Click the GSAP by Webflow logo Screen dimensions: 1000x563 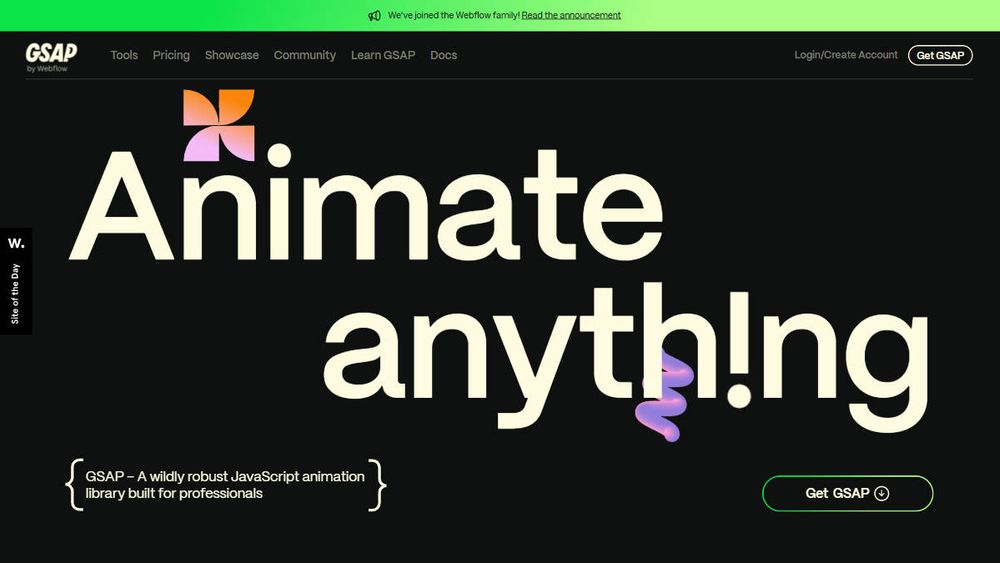pyautogui.click(x=51, y=57)
